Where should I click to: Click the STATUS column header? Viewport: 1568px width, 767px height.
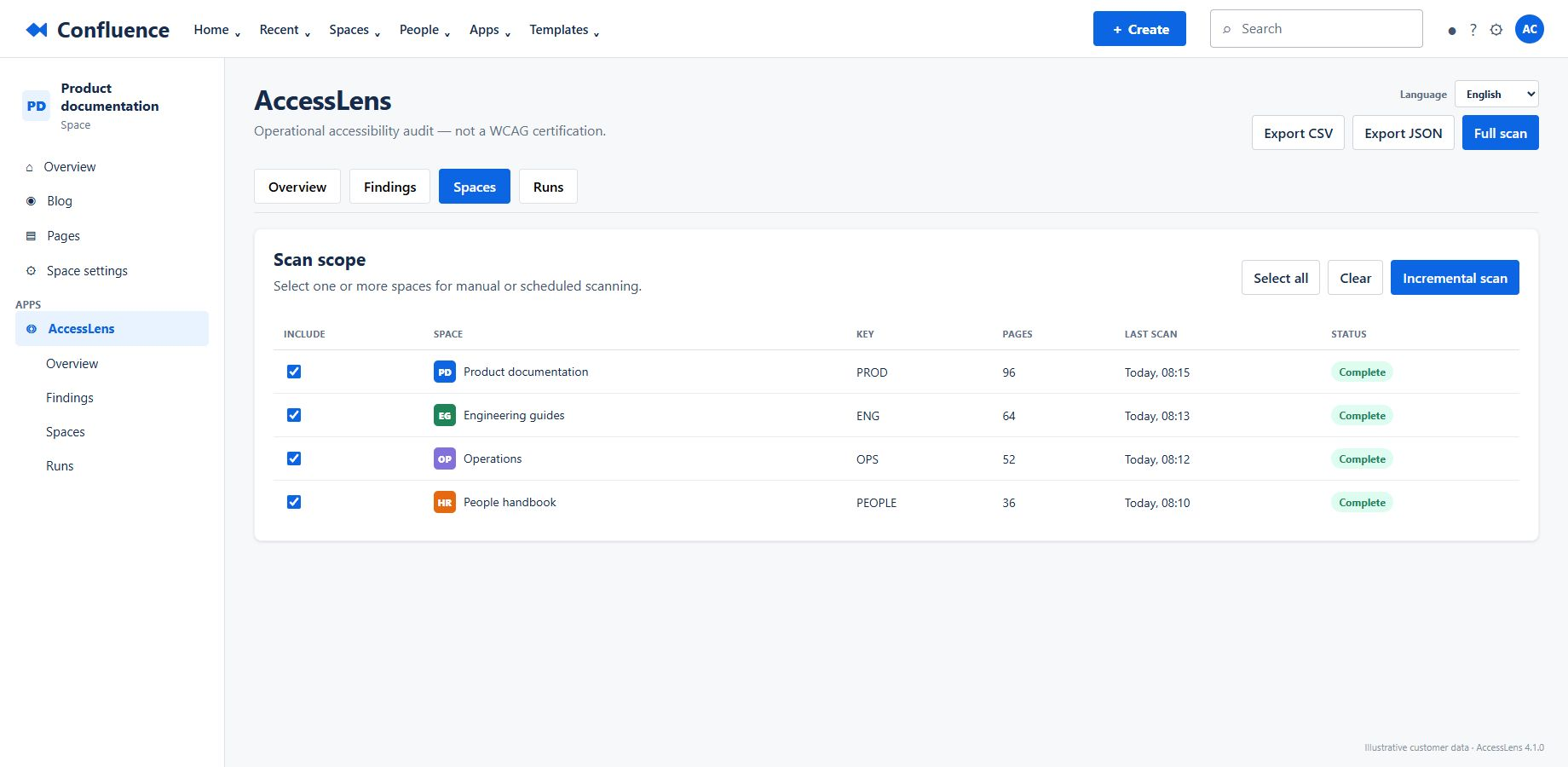[1349, 334]
